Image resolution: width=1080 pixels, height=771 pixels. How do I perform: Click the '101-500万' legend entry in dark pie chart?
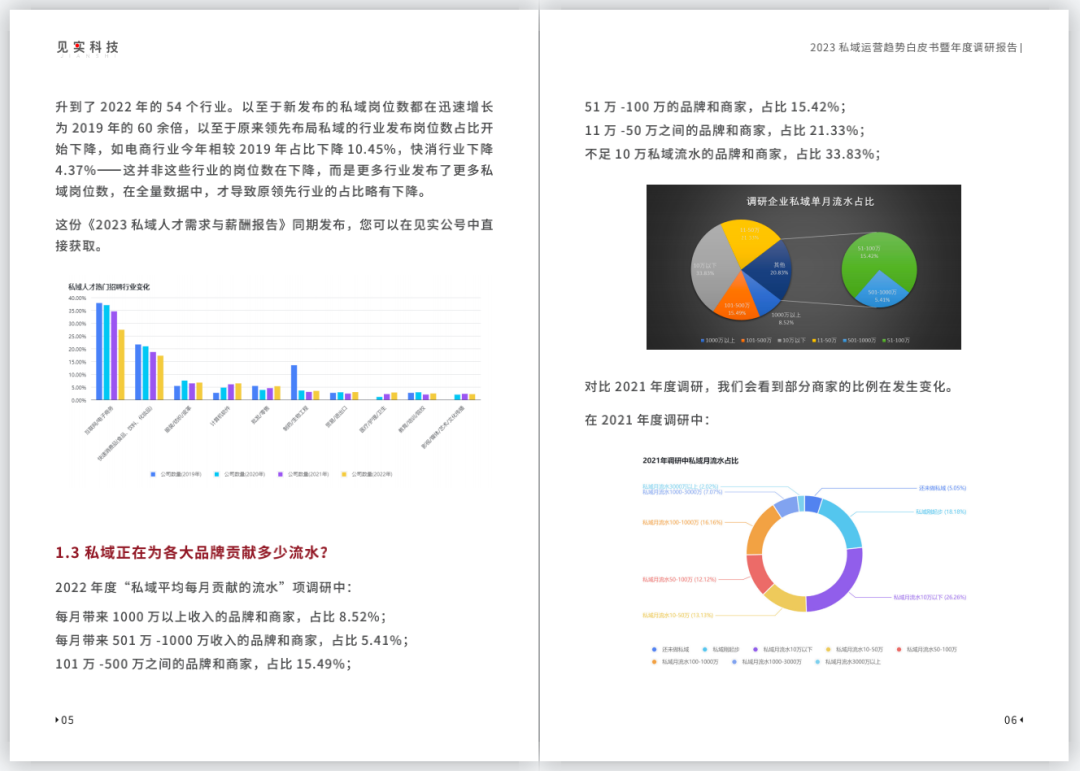click(756, 340)
